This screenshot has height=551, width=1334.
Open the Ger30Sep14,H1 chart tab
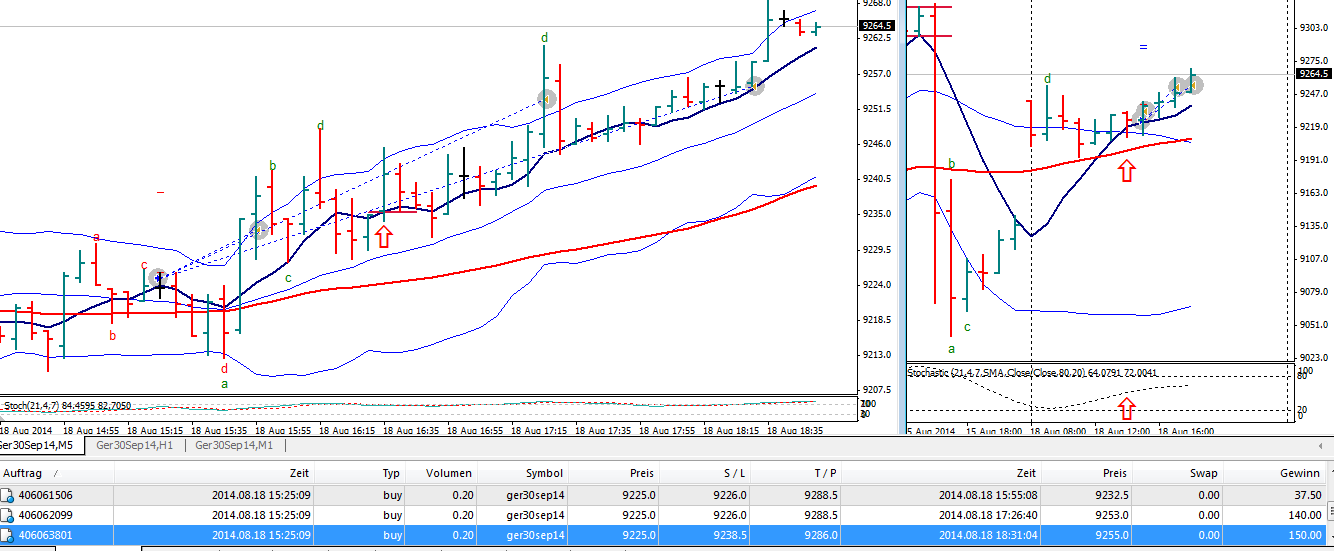pyautogui.click(x=135, y=445)
